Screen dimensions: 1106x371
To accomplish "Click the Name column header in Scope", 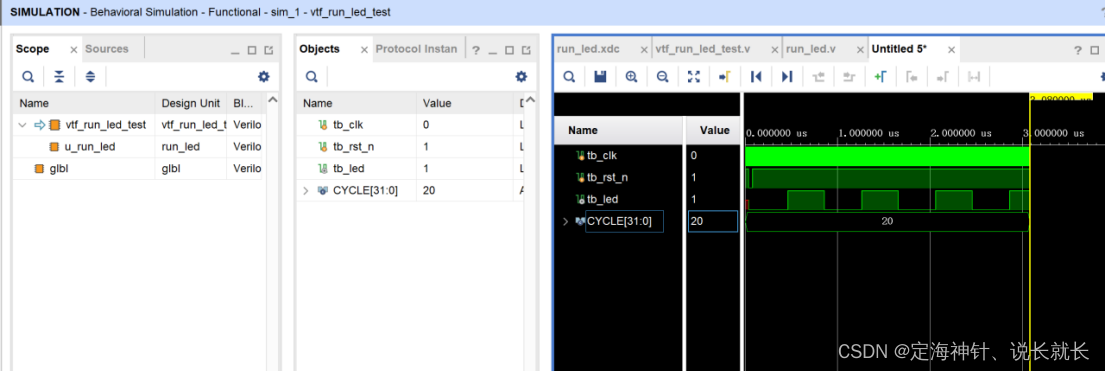I will 85,103.
